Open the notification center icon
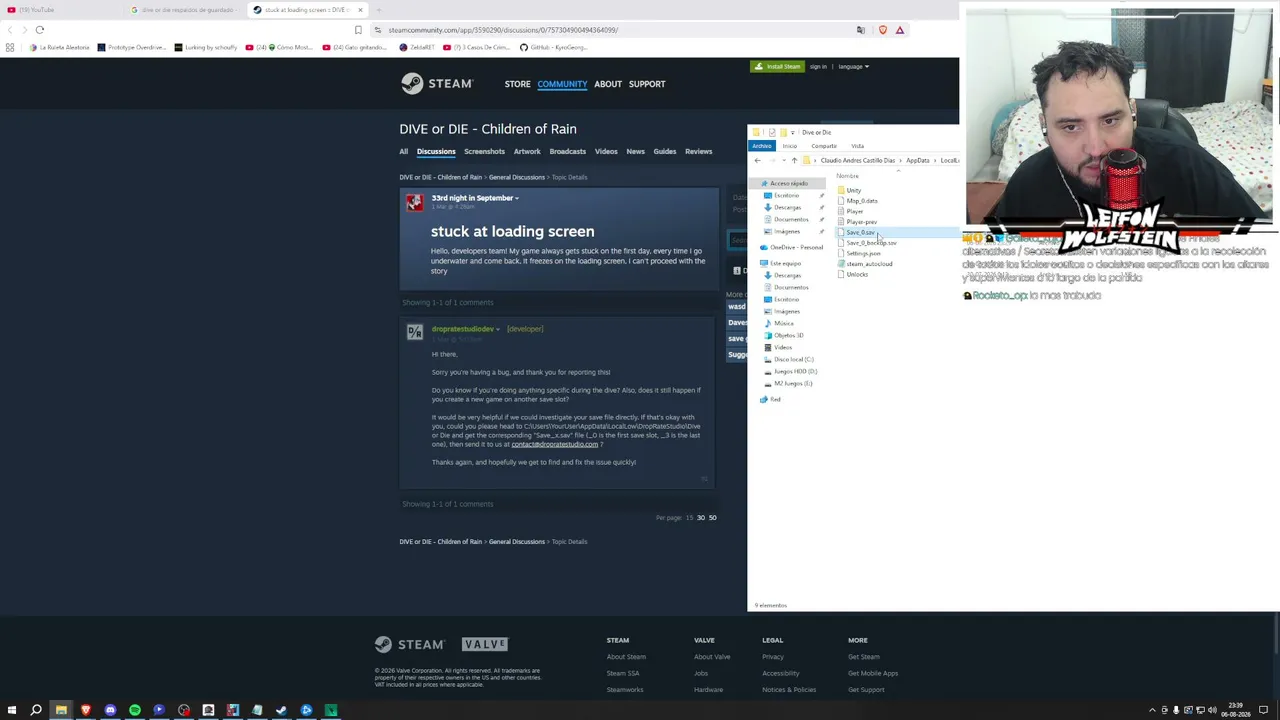The width and height of the screenshot is (1280, 720). (1264, 710)
